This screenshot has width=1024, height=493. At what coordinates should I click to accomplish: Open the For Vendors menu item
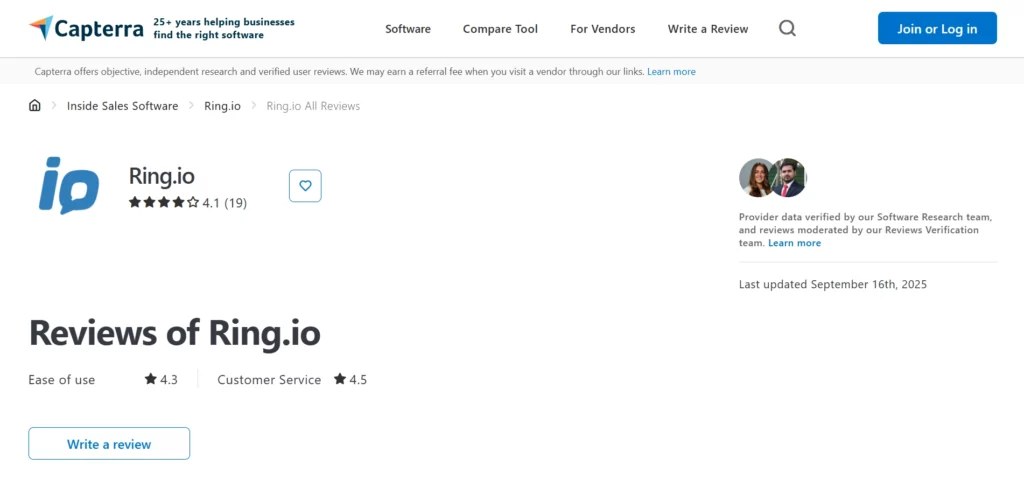602,29
